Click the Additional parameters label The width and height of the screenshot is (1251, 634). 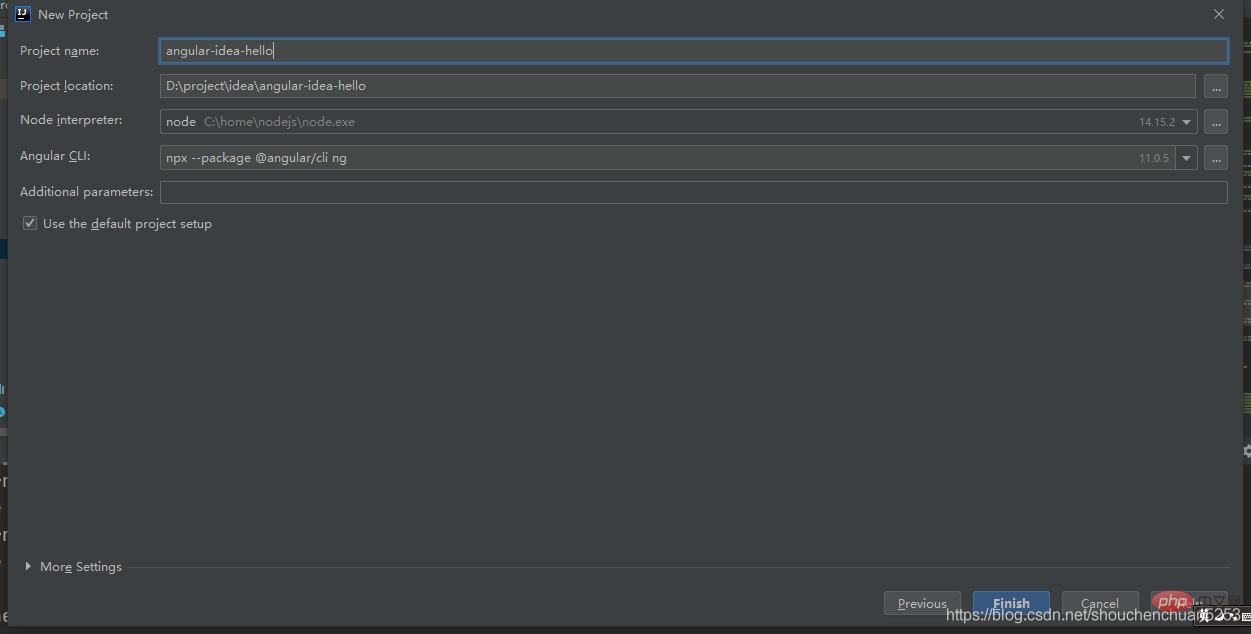pos(87,191)
